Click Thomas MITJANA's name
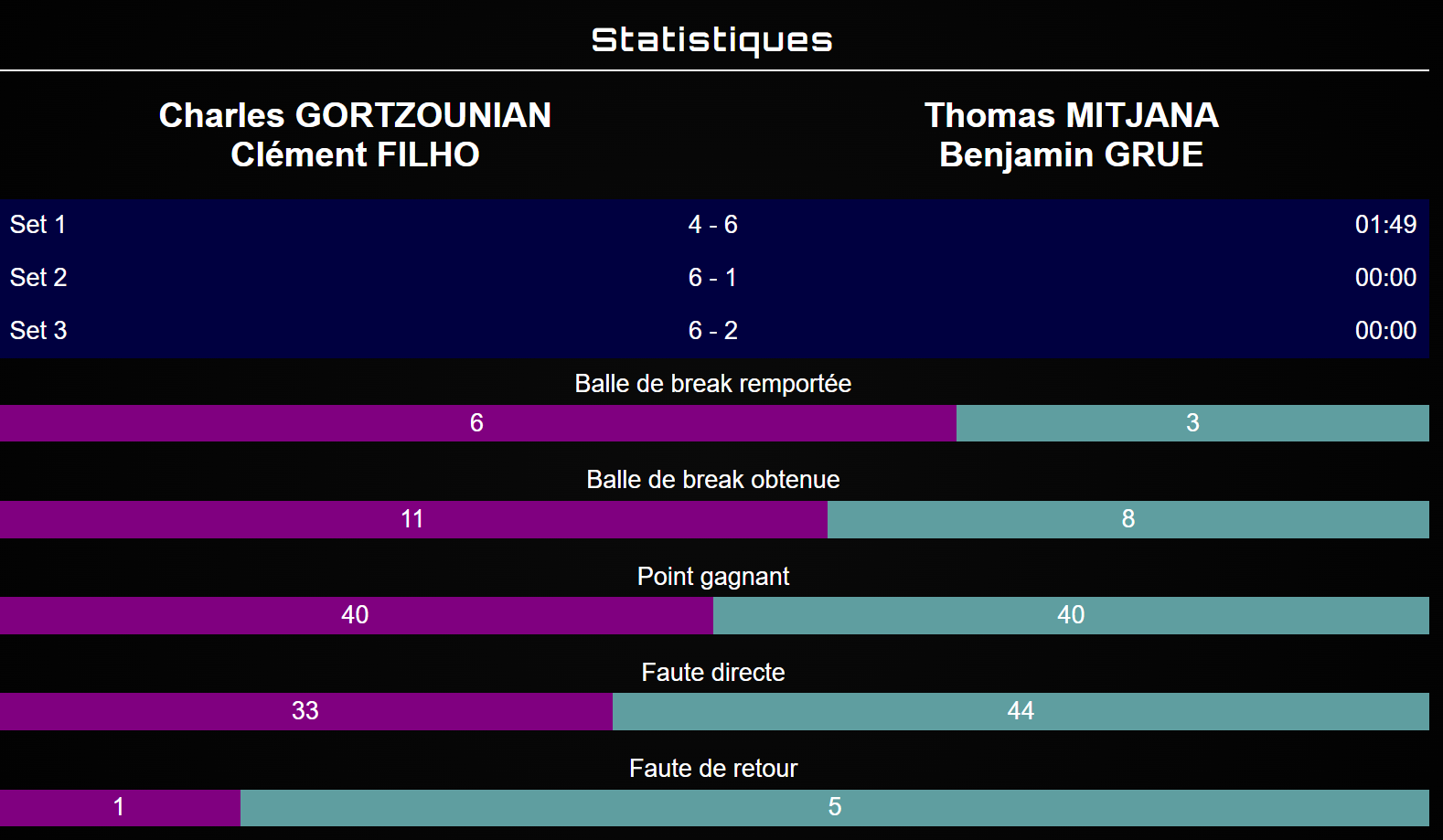This screenshot has width=1443, height=840. point(1071,115)
